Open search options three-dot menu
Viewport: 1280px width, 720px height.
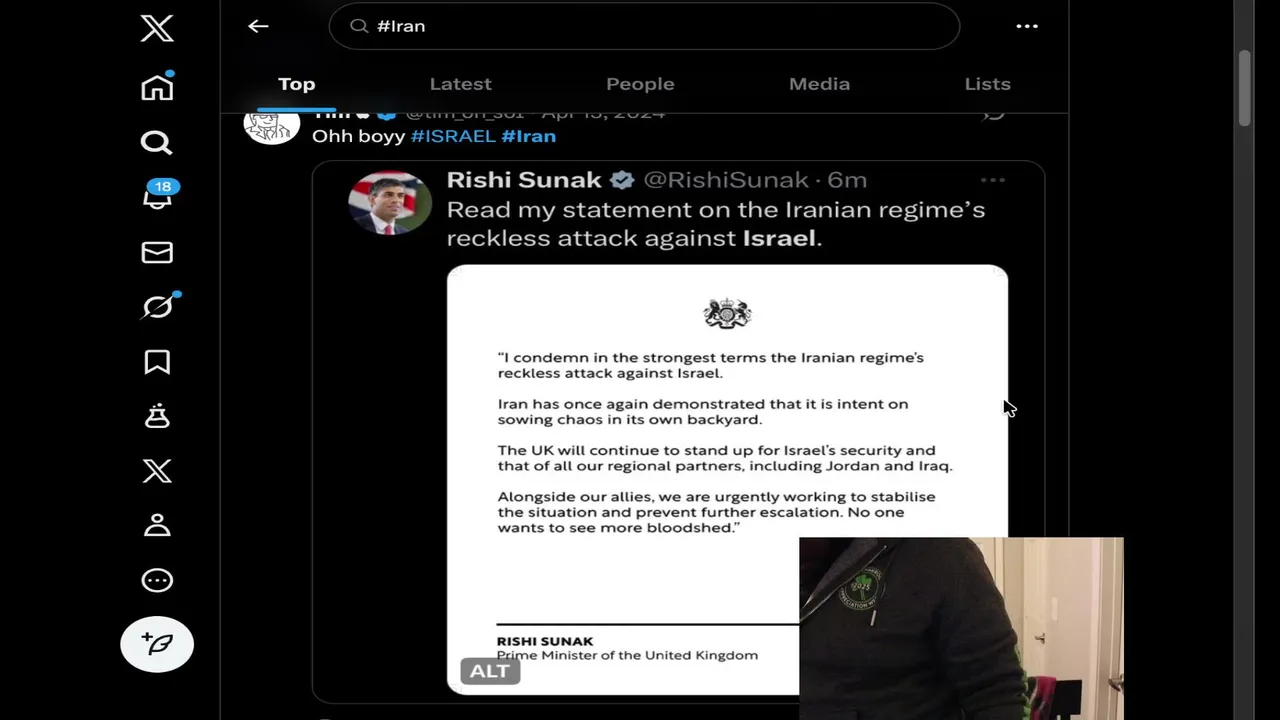click(1027, 26)
